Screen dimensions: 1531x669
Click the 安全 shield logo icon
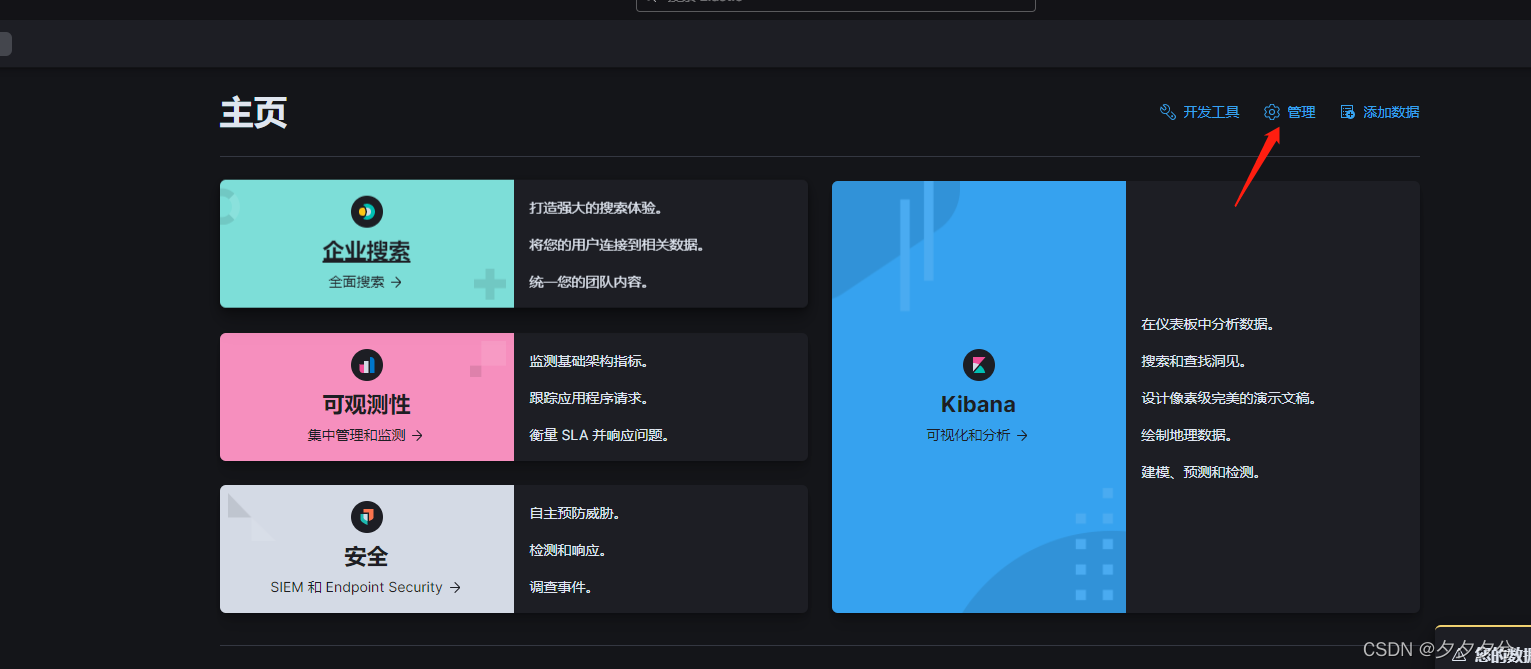point(367,517)
